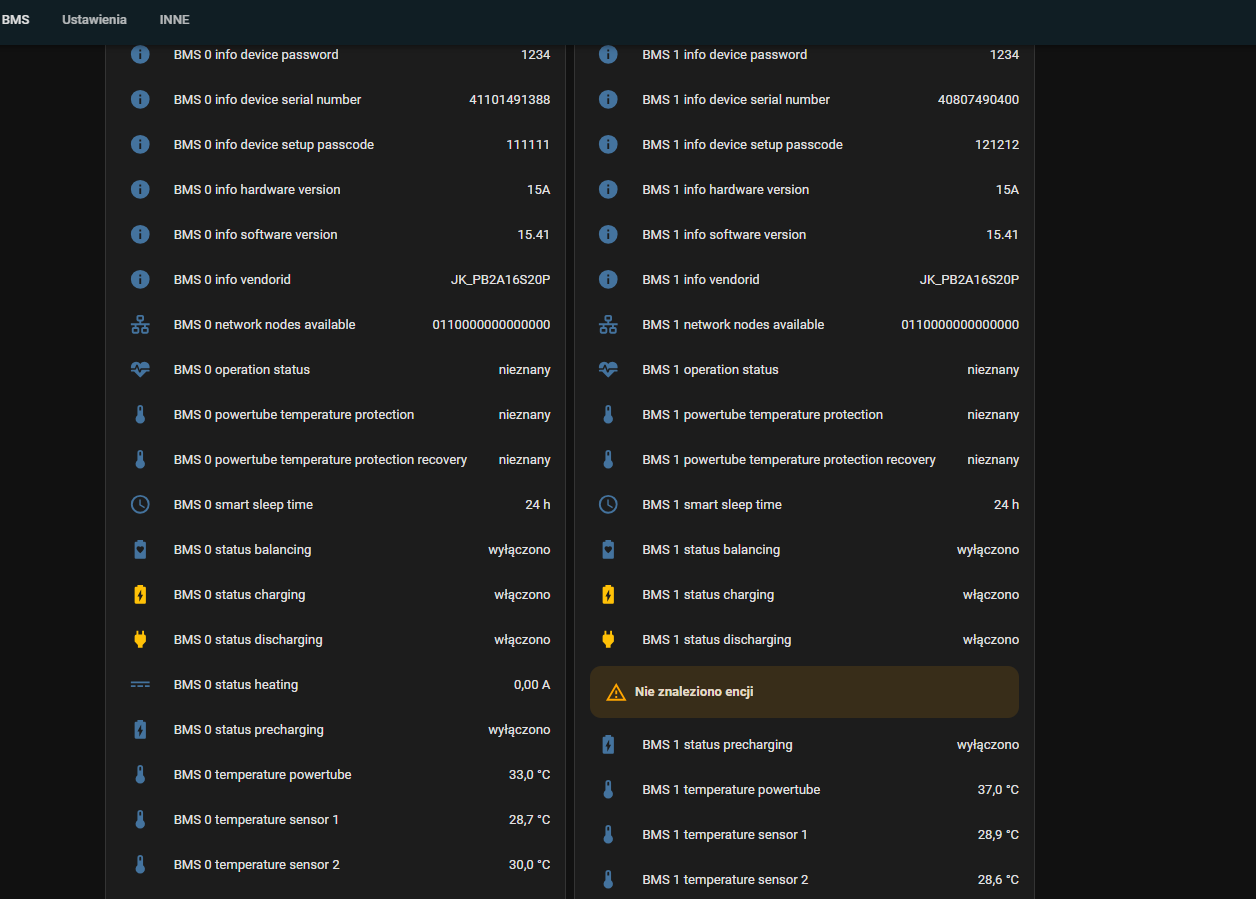Click info icon for BMS 1 vendorid

click(x=608, y=280)
